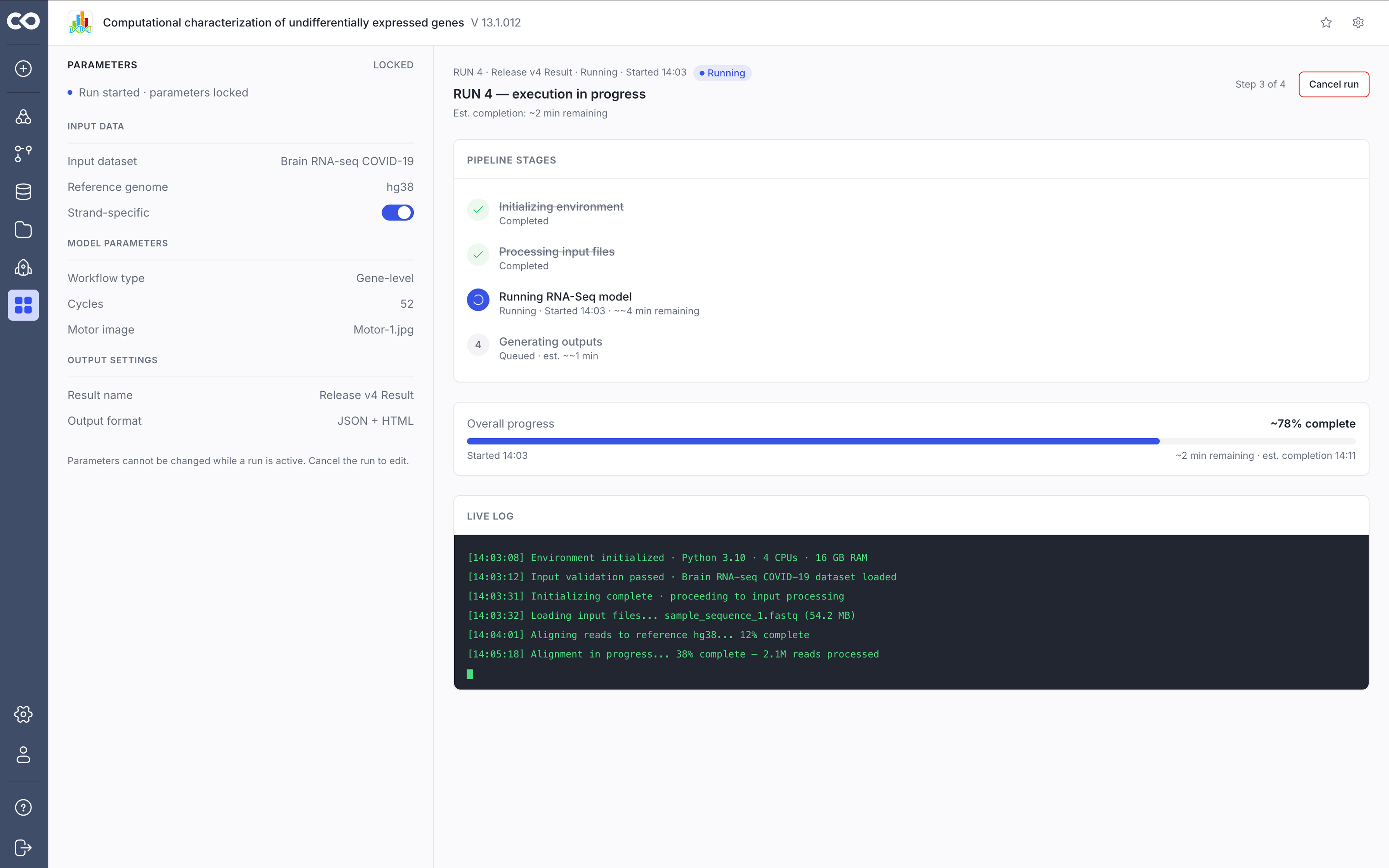1389x868 pixels.
Task: Click the RUN 4 execution in progress heading
Action: coord(549,94)
